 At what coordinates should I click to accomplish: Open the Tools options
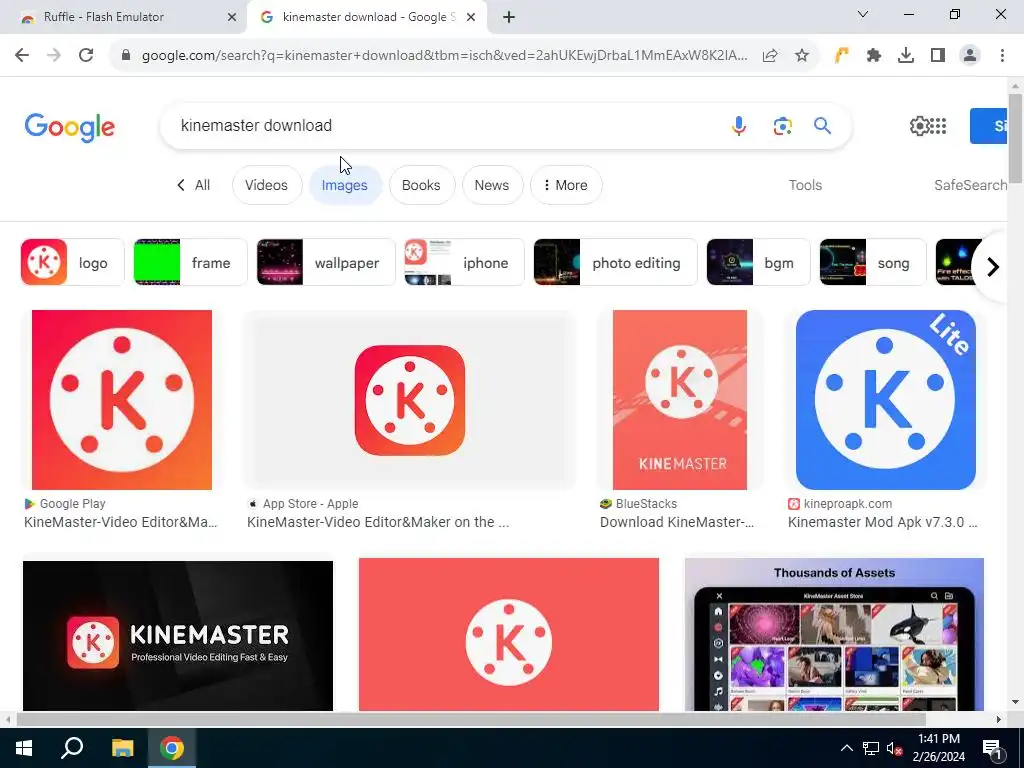click(805, 185)
